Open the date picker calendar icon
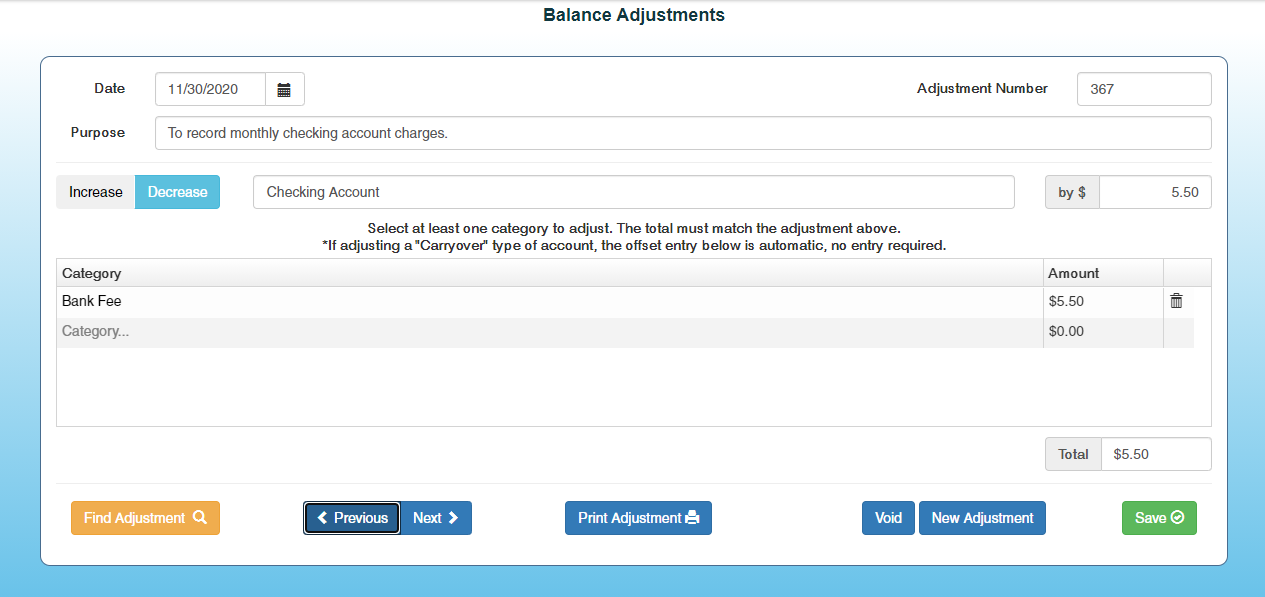1265x597 pixels. tap(284, 90)
